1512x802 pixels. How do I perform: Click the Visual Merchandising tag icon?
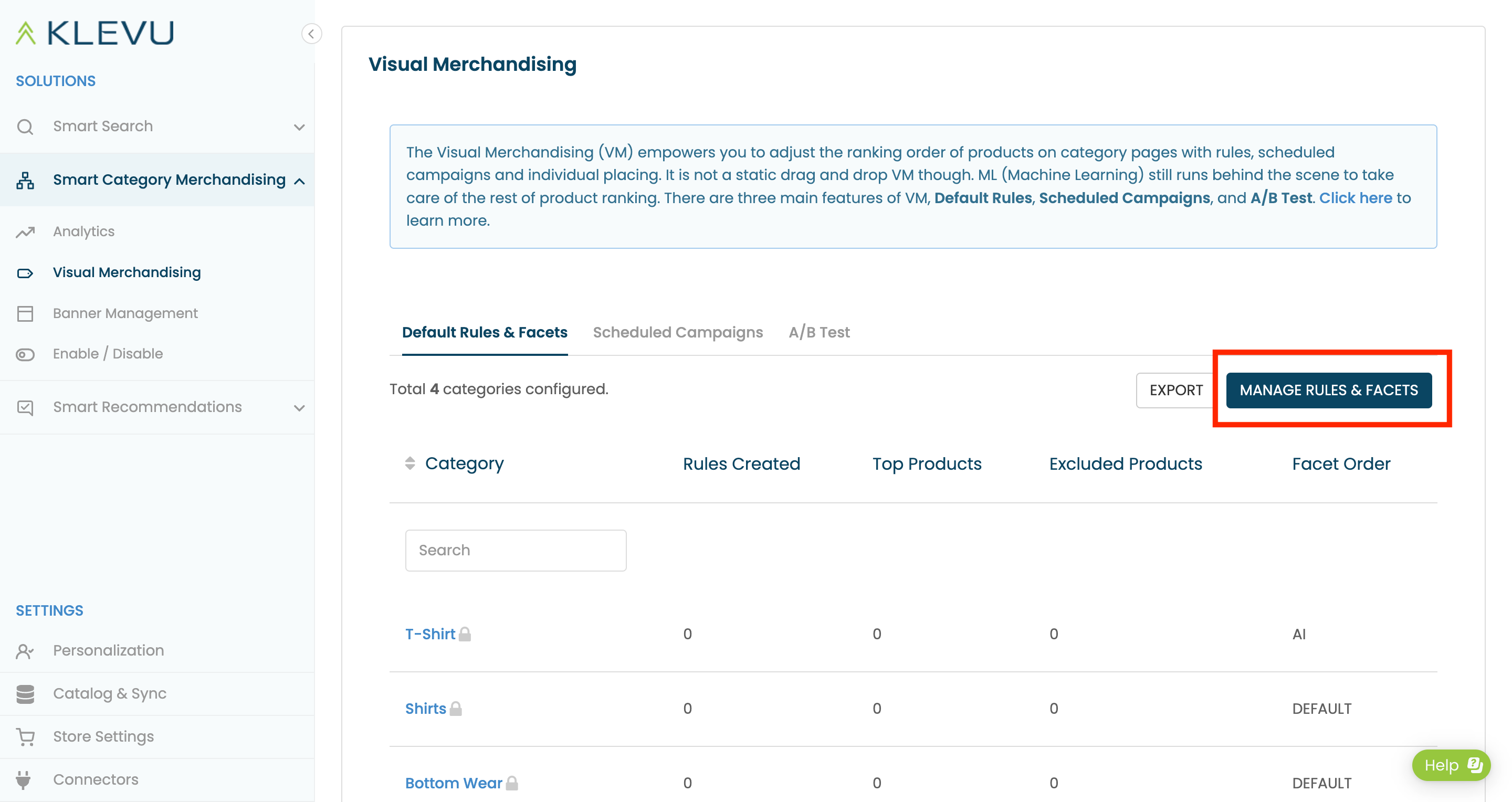pyautogui.click(x=25, y=273)
